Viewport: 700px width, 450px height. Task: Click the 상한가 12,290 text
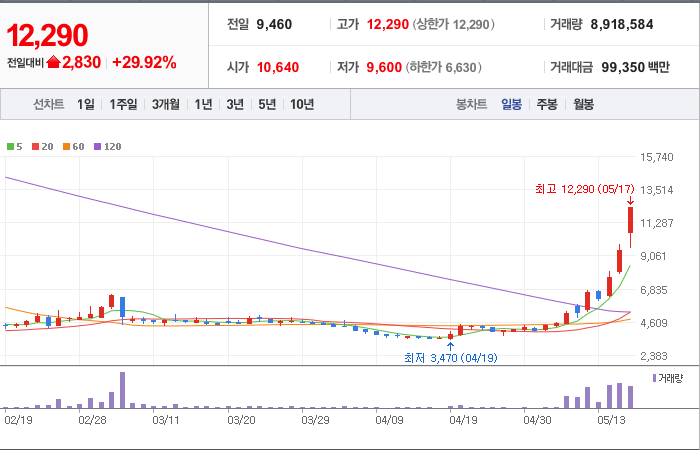point(454,24)
